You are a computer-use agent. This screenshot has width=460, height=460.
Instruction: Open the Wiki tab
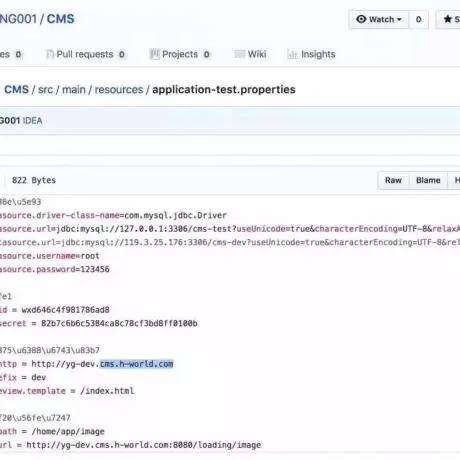(x=251, y=54)
